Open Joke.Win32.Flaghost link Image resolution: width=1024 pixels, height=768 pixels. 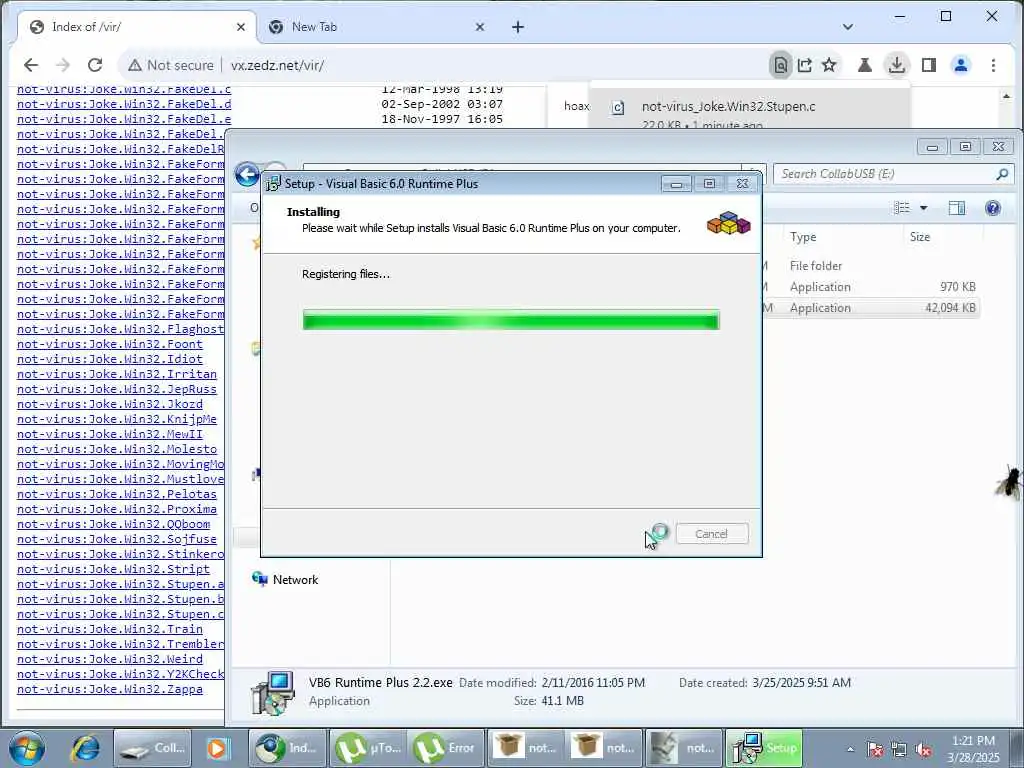pyautogui.click(x=120, y=329)
